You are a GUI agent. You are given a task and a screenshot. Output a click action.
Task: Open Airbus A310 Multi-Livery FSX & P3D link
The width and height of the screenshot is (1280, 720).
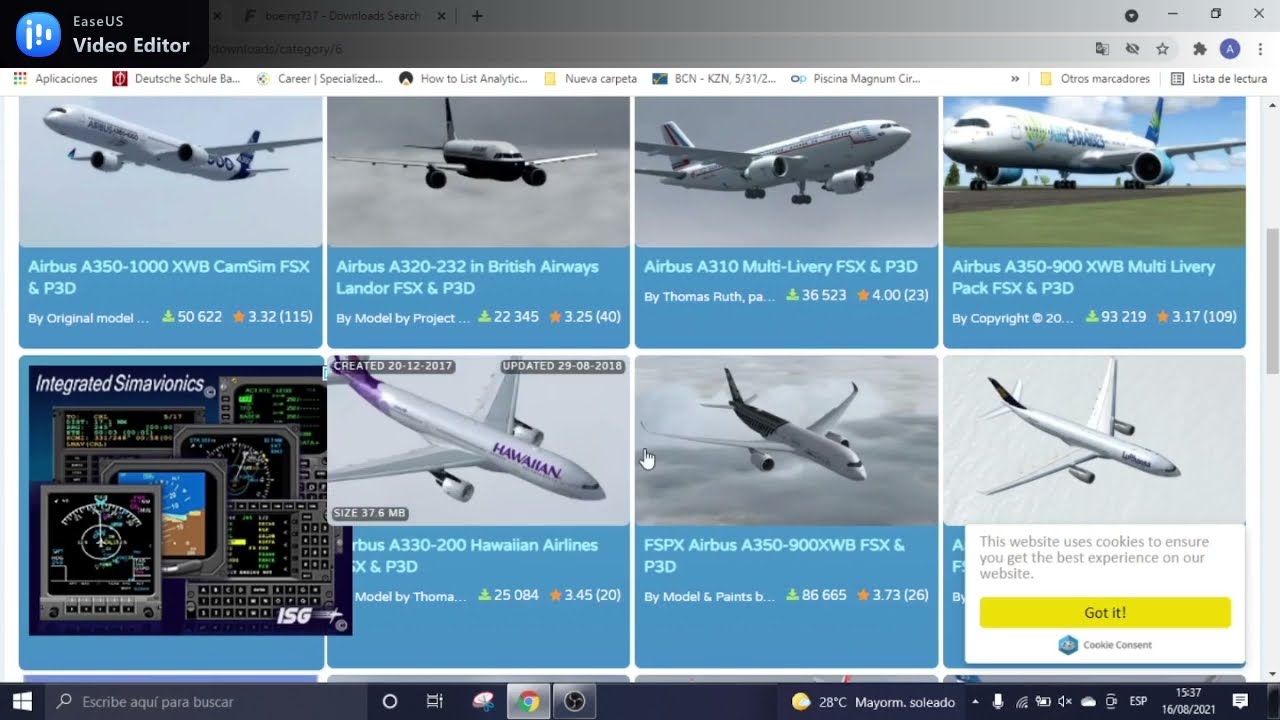point(780,267)
